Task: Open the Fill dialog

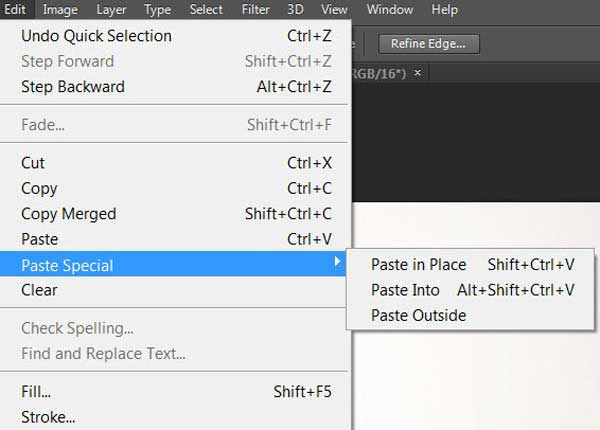Action: (x=36, y=392)
